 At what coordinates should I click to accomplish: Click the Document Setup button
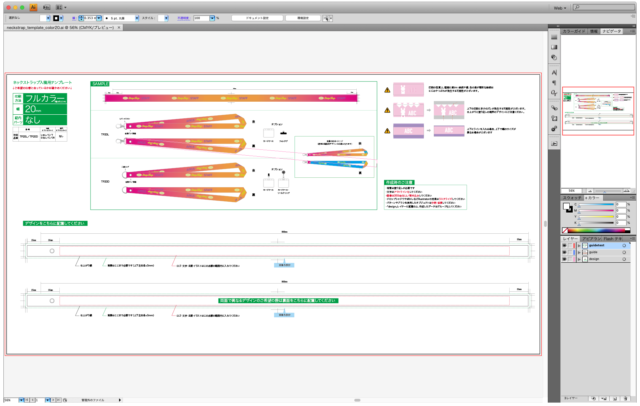pyautogui.click(x=257, y=18)
